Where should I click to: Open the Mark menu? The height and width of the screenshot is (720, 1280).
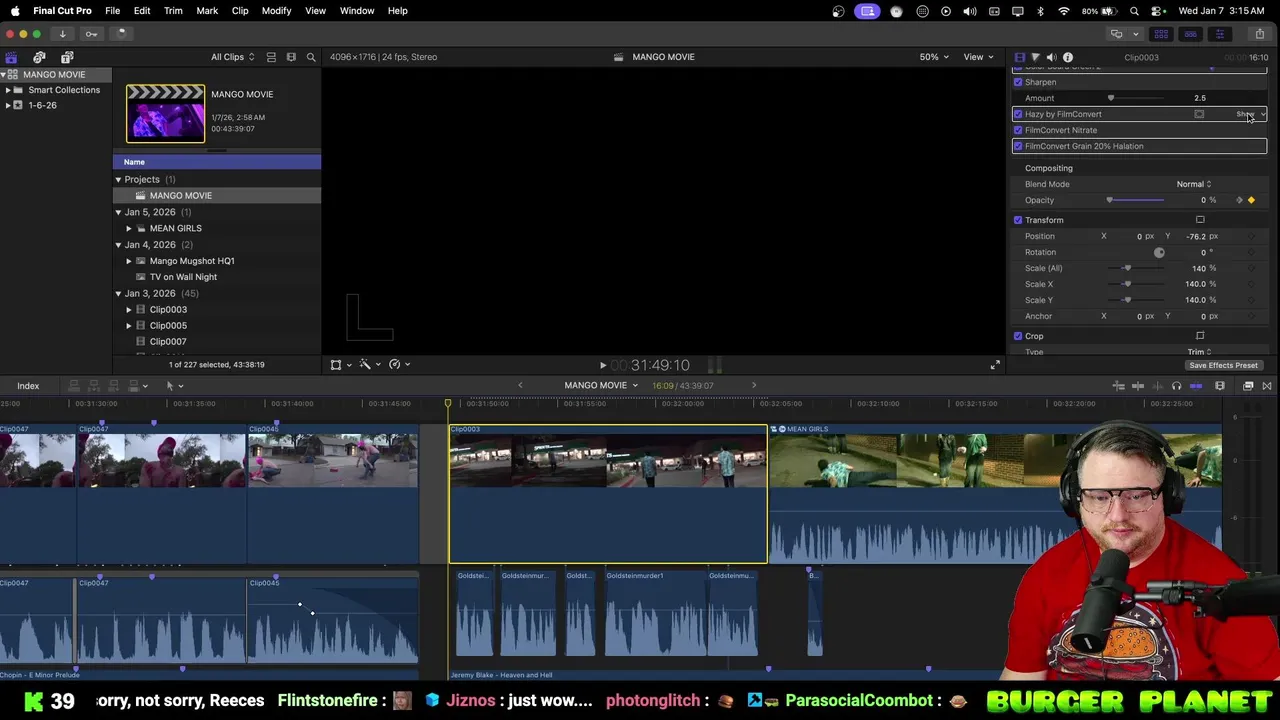click(207, 11)
